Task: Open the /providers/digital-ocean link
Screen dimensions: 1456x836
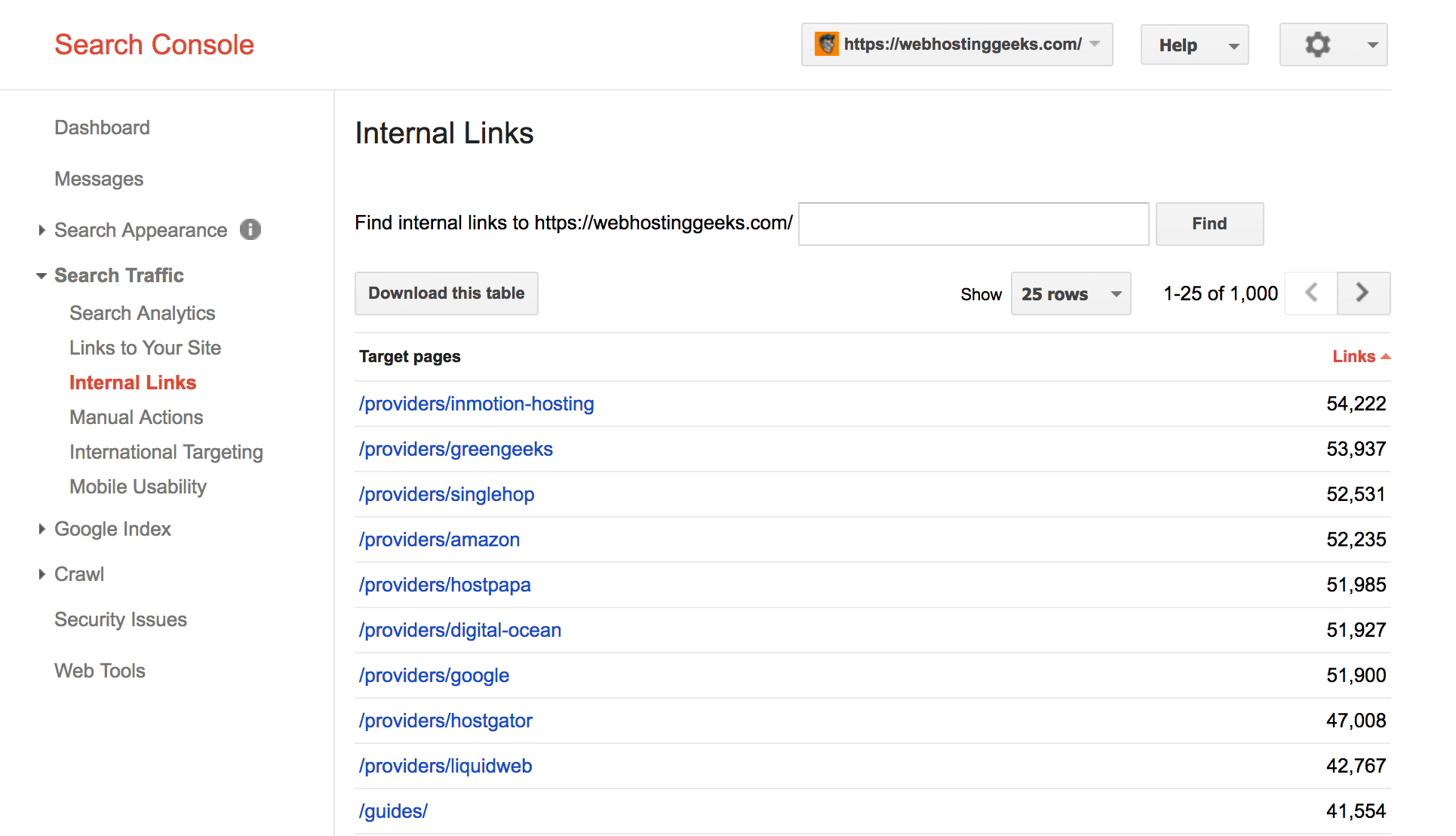Action: click(460, 630)
